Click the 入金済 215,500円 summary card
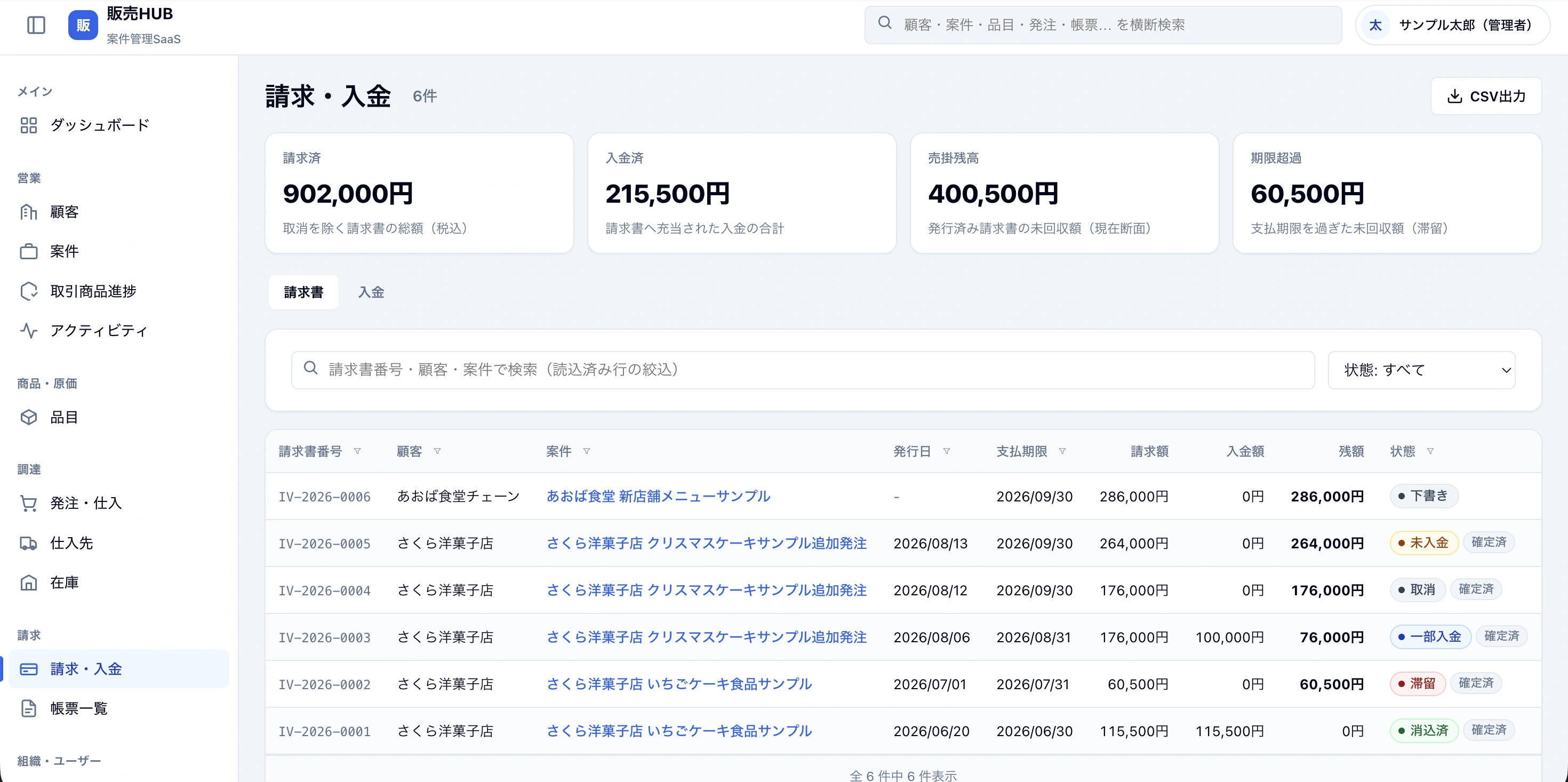Viewport: 1568px width, 782px height. [x=742, y=193]
